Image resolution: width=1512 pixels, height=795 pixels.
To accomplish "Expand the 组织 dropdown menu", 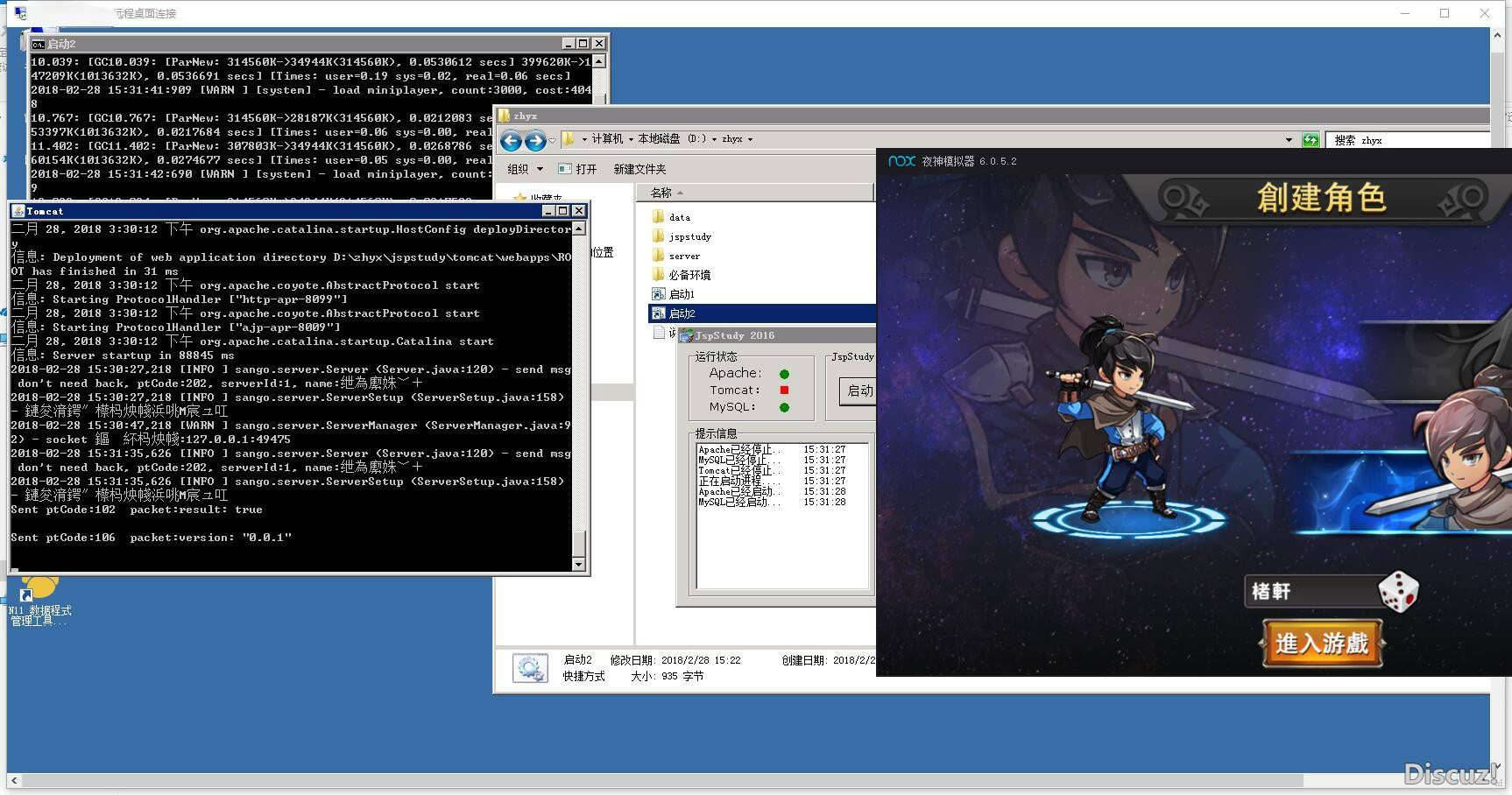I will [x=526, y=169].
